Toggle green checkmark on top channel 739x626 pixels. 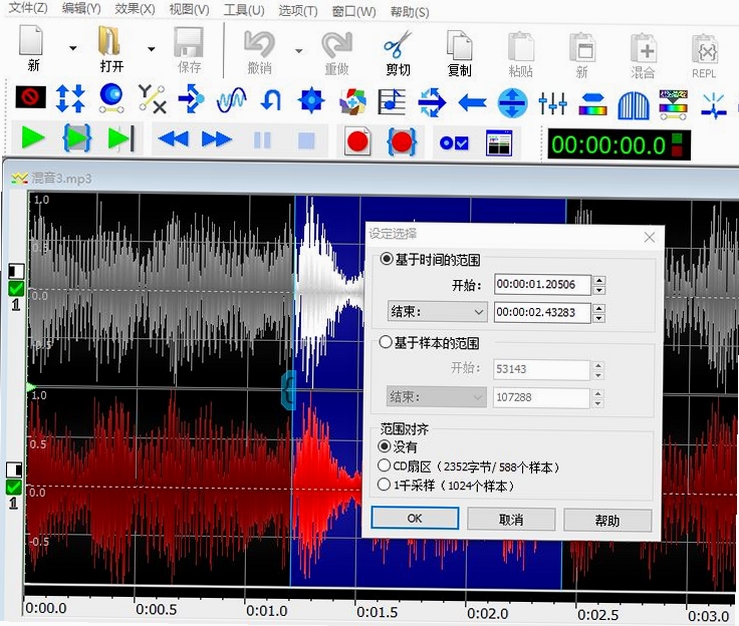coord(16,288)
